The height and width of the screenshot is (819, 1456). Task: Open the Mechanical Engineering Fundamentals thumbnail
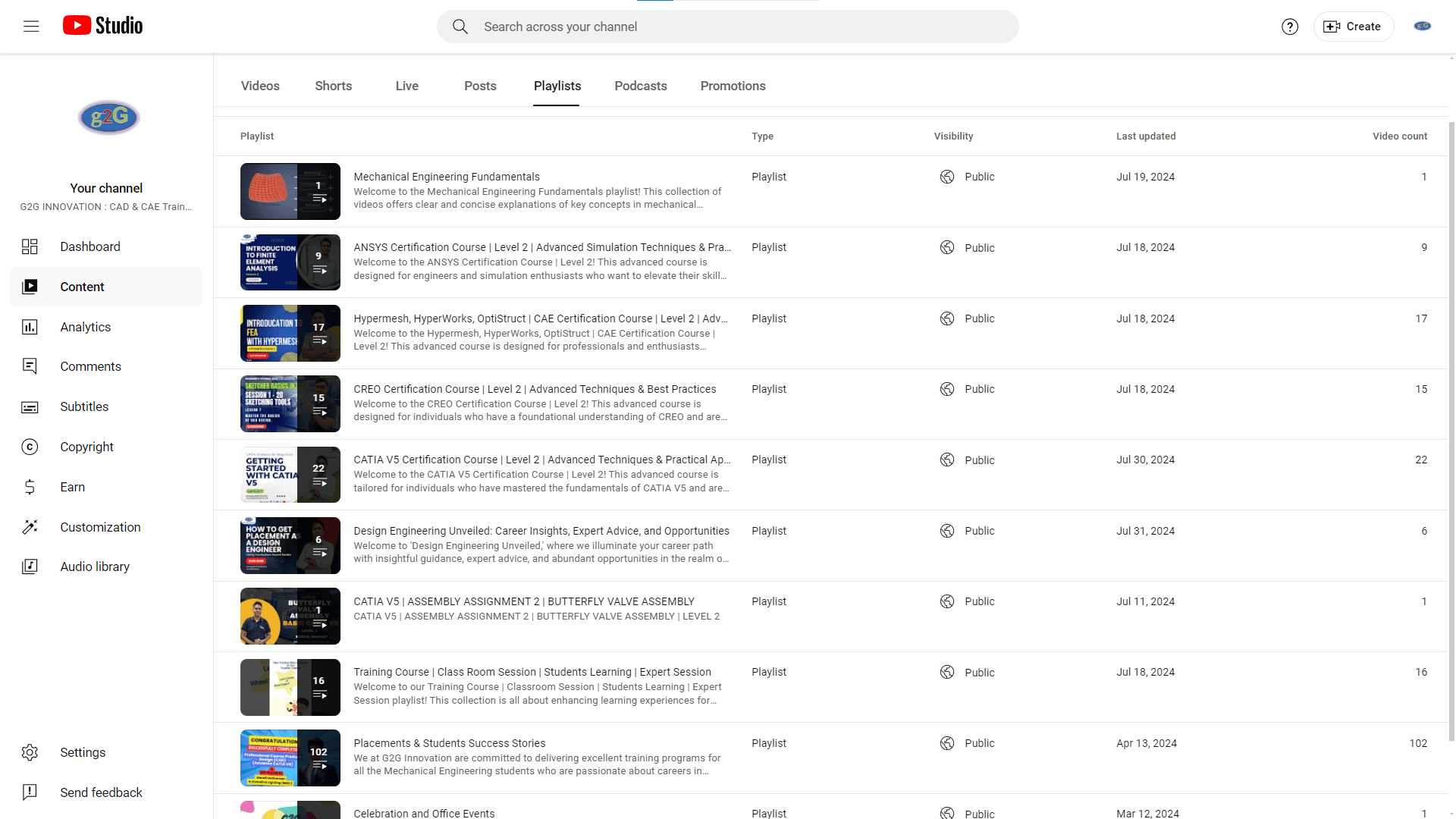[x=290, y=192]
